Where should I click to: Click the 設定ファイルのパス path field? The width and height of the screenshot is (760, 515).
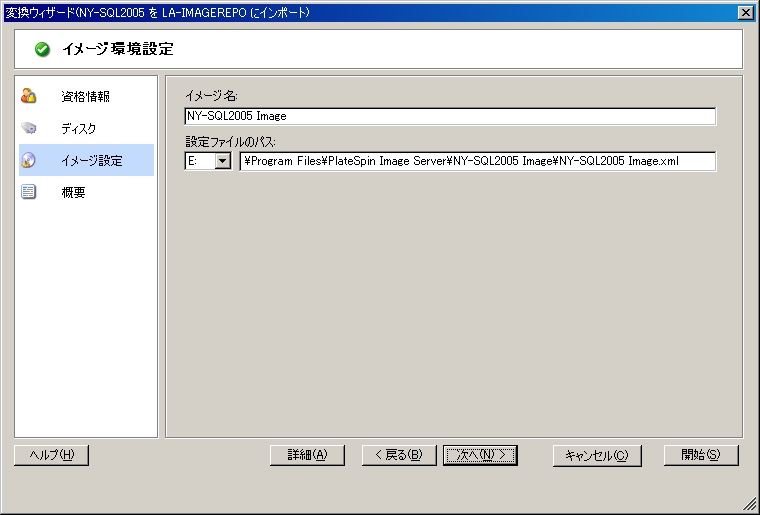tap(477, 161)
